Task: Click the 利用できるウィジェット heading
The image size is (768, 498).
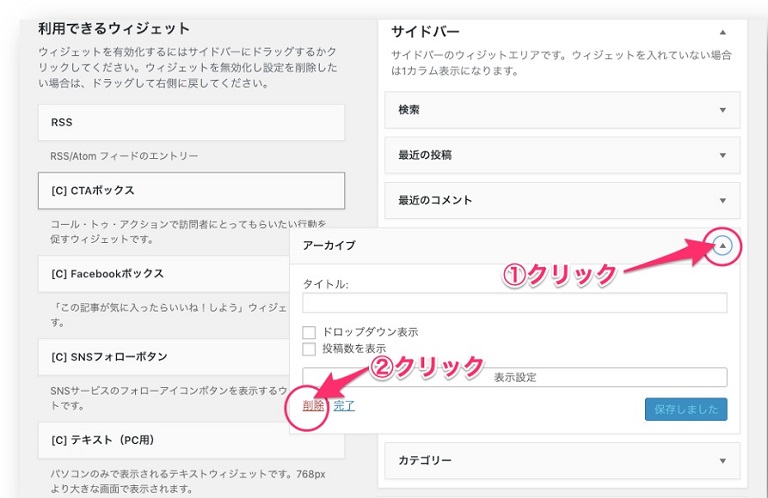Action: [x=114, y=28]
